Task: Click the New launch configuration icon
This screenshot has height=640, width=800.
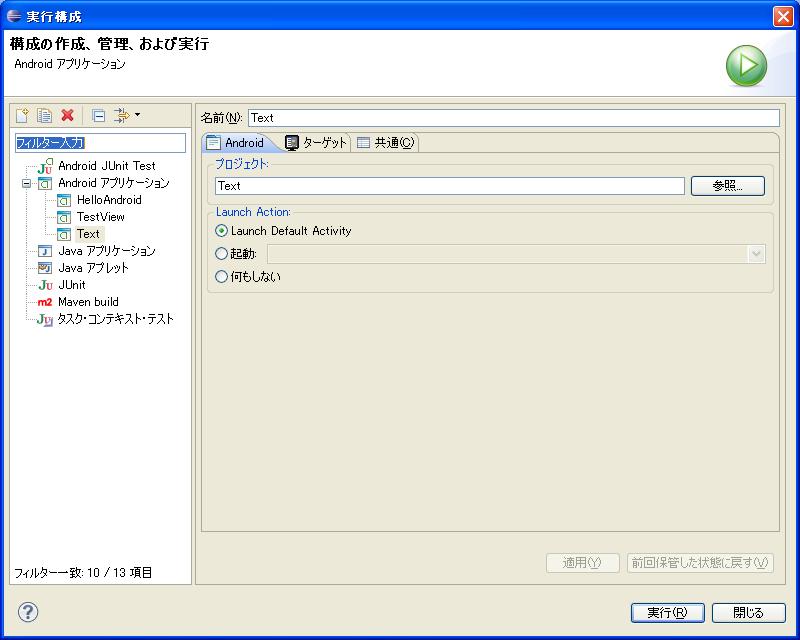Action: click(22, 115)
